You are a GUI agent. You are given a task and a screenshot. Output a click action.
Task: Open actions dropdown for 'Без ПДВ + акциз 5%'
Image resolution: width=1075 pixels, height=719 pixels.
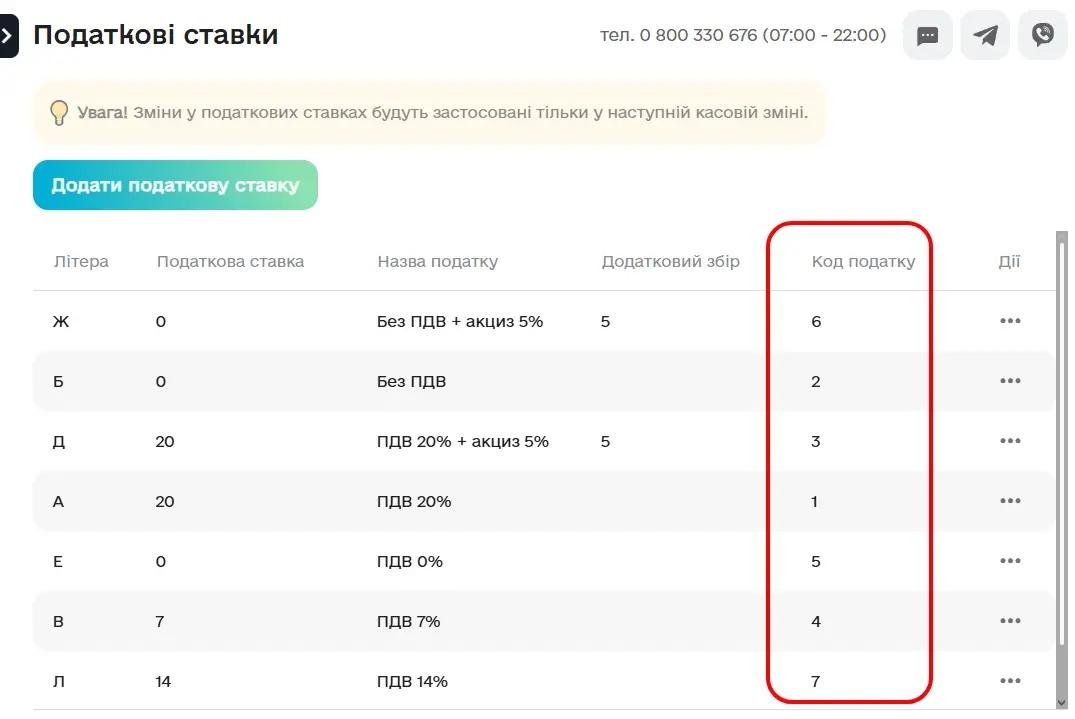[x=1010, y=321]
